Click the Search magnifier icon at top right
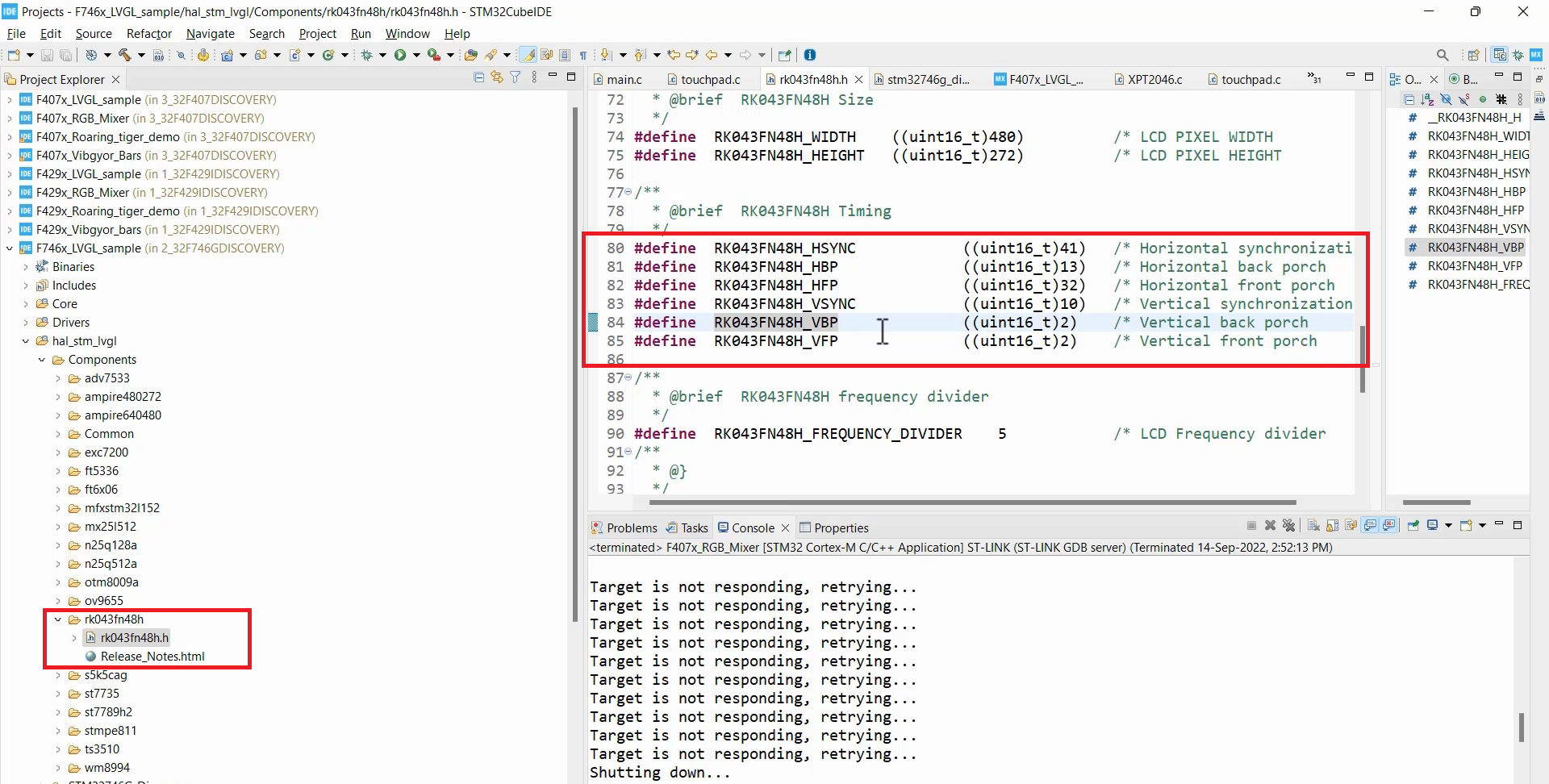This screenshot has width=1549, height=784. [x=1443, y=55]
